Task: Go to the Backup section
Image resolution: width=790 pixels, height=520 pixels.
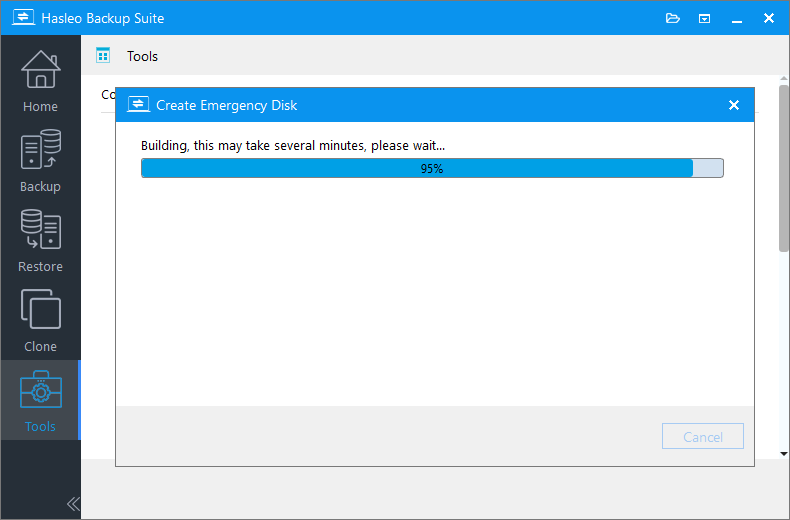Action: tap(40, 160)
